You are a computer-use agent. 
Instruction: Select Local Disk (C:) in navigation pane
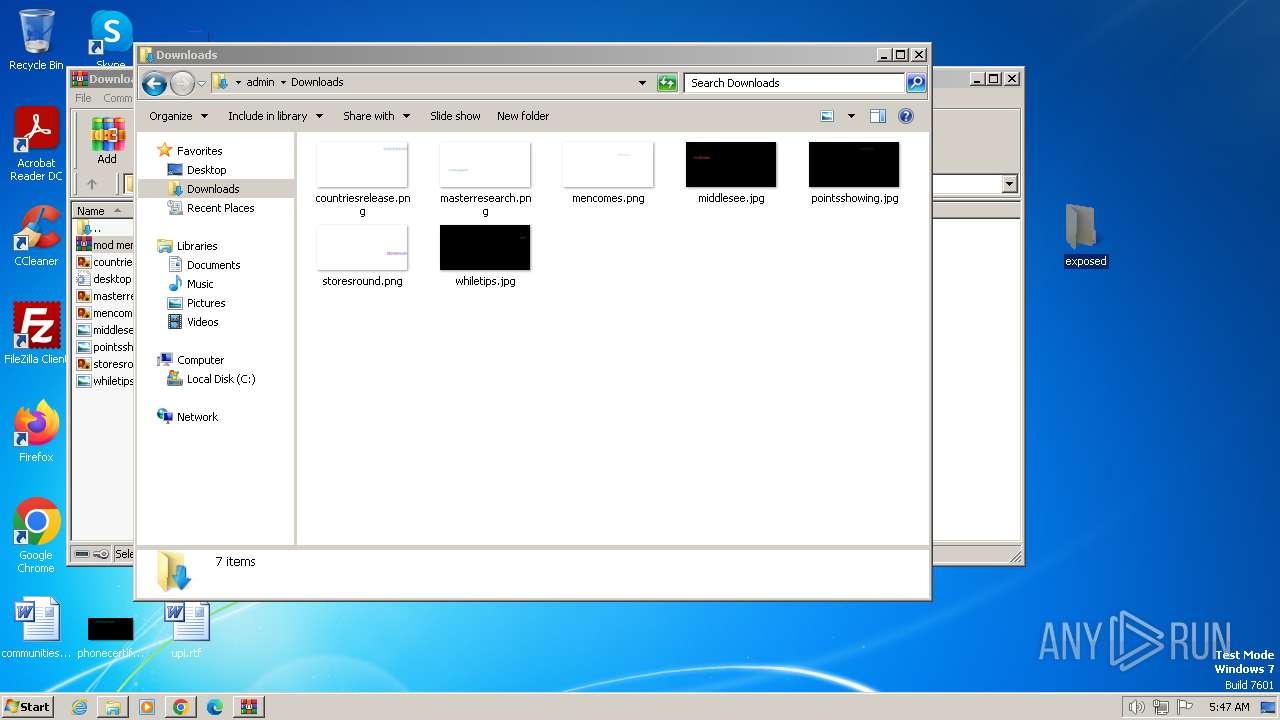tap(221, 379)
